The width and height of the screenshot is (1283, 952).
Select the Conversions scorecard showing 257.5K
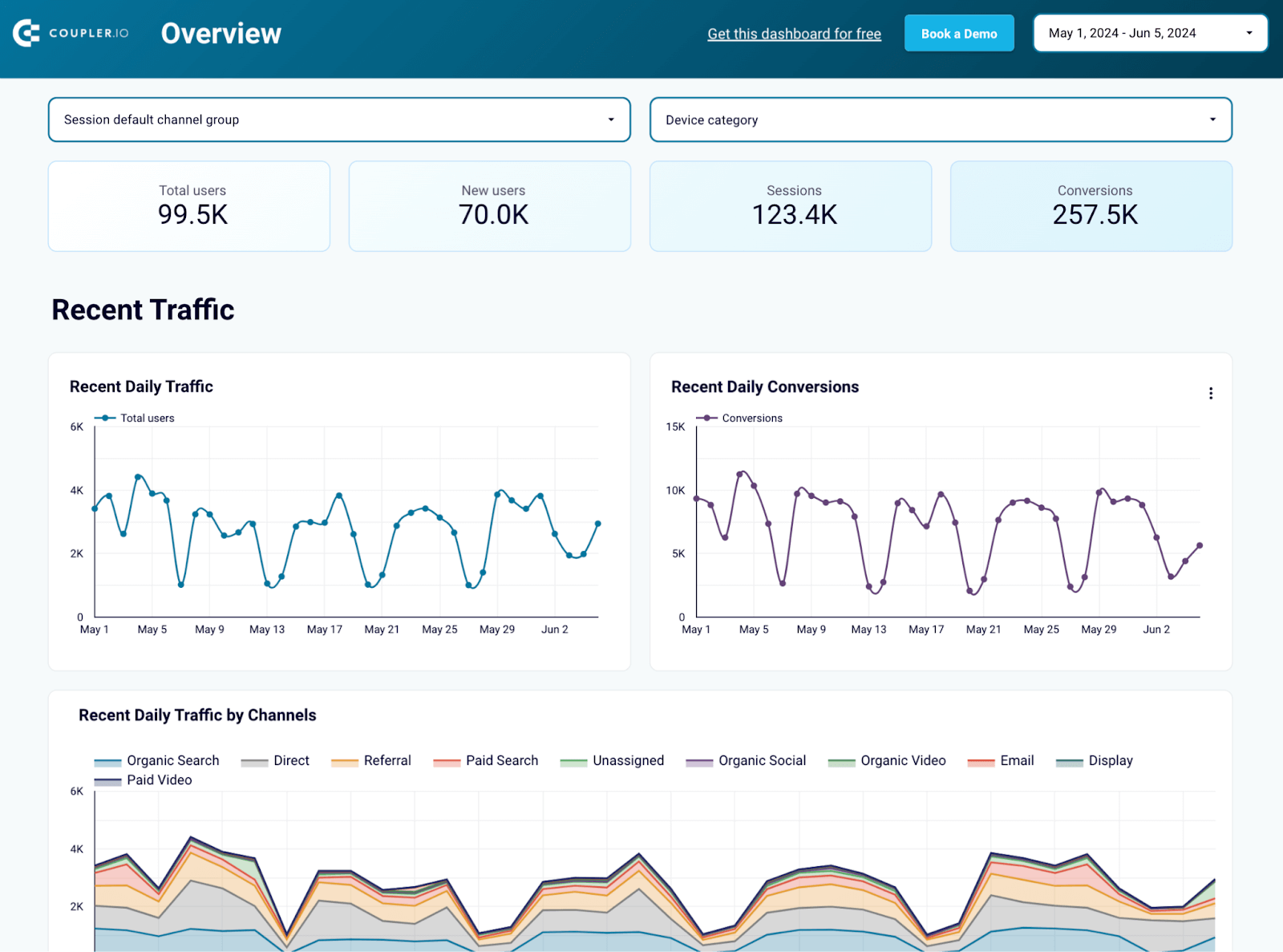pyautogui.click(x=1091, y=206)
